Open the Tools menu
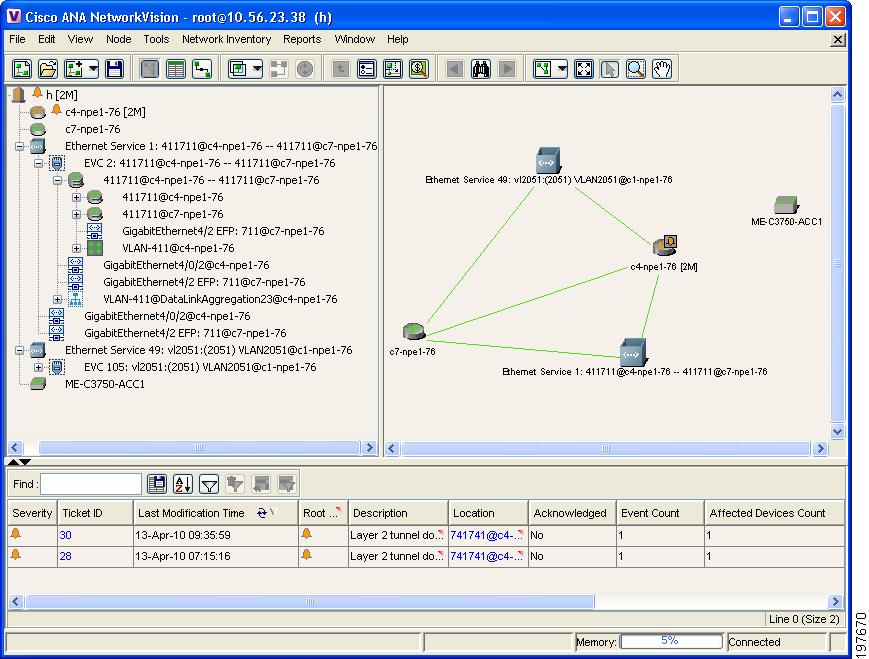869x659 pixels. point(156,39)
